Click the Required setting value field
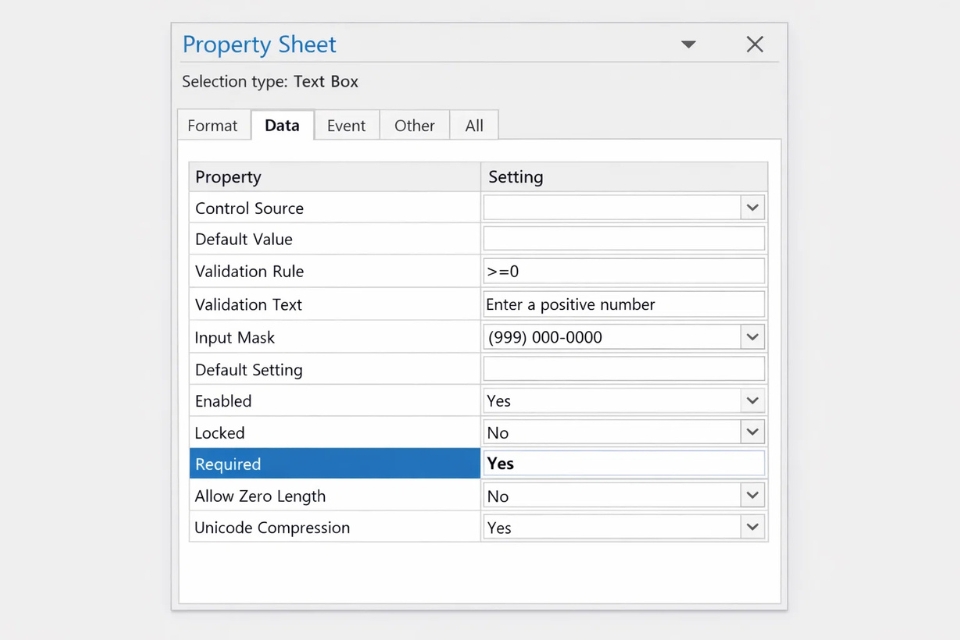Viewport: 960px width, 640px height. click(x=623, y=464)
